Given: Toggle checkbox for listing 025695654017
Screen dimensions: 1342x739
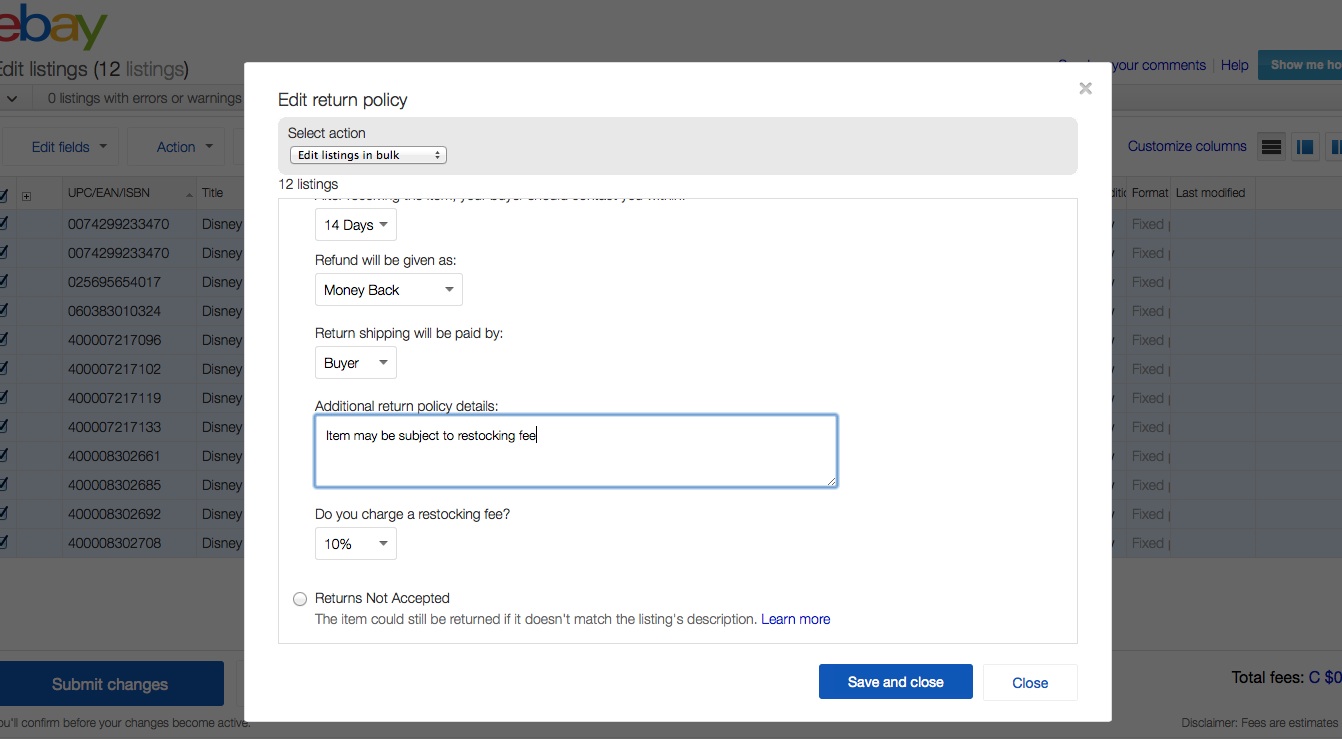Looking at the screenshot, I should 4,282.
